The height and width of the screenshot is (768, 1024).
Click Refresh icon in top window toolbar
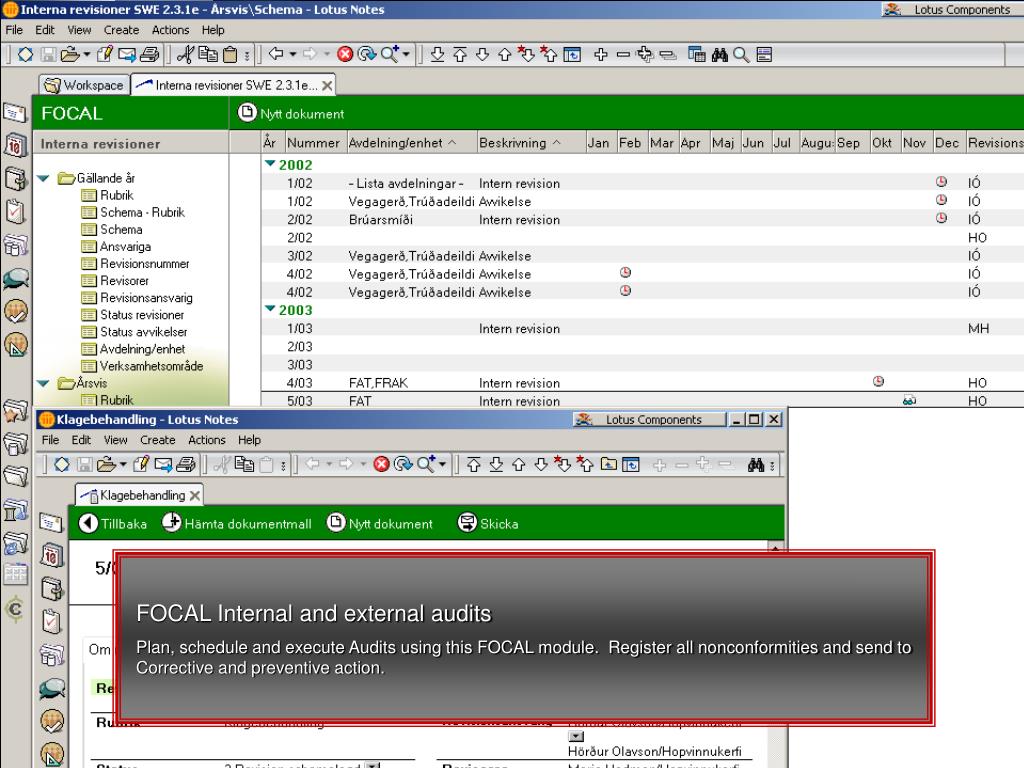(x=367, y=54)
